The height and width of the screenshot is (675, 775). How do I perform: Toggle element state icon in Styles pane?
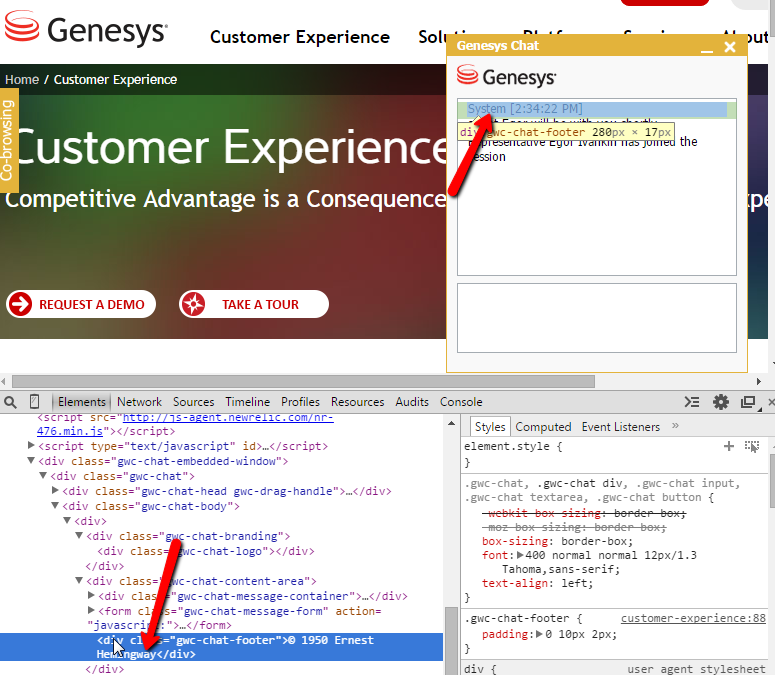click(x=752, y=446)
